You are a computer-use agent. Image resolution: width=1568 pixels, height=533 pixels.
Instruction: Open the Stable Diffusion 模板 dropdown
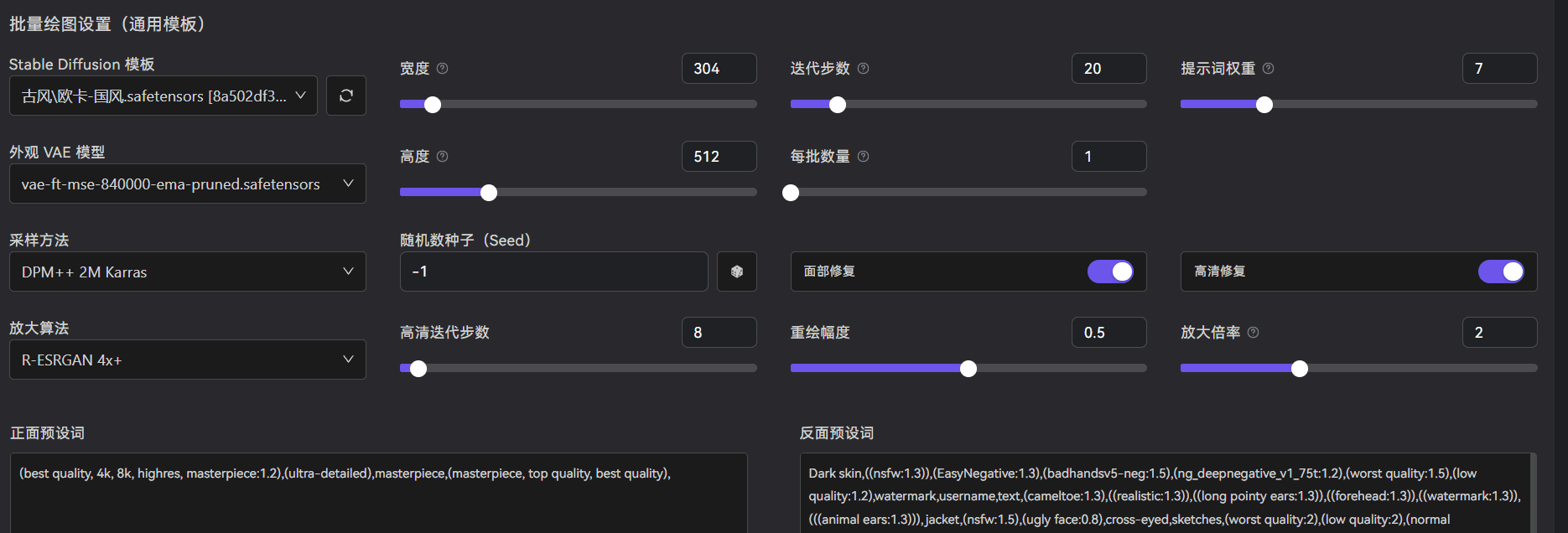[164, 96]
